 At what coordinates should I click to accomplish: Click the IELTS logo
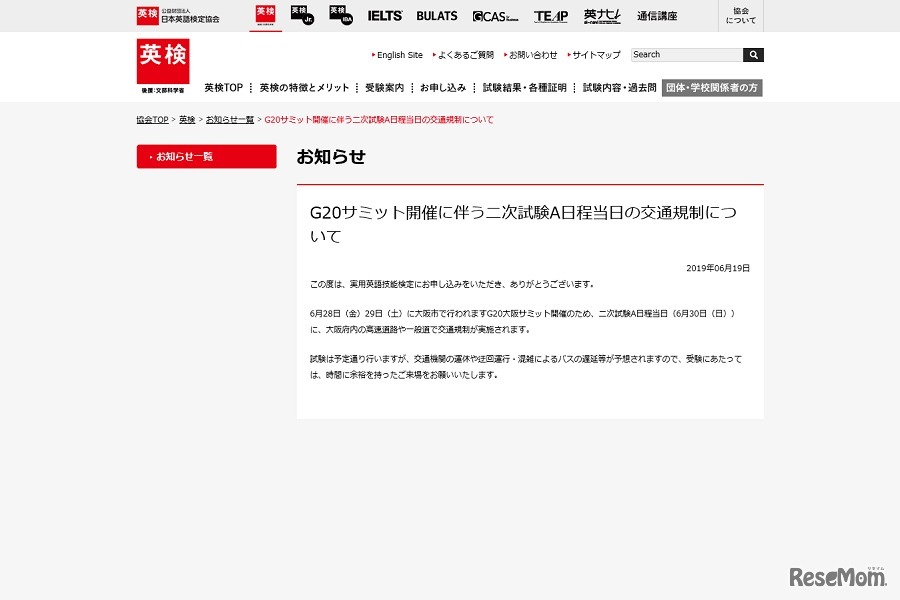(x=387, y=16)
